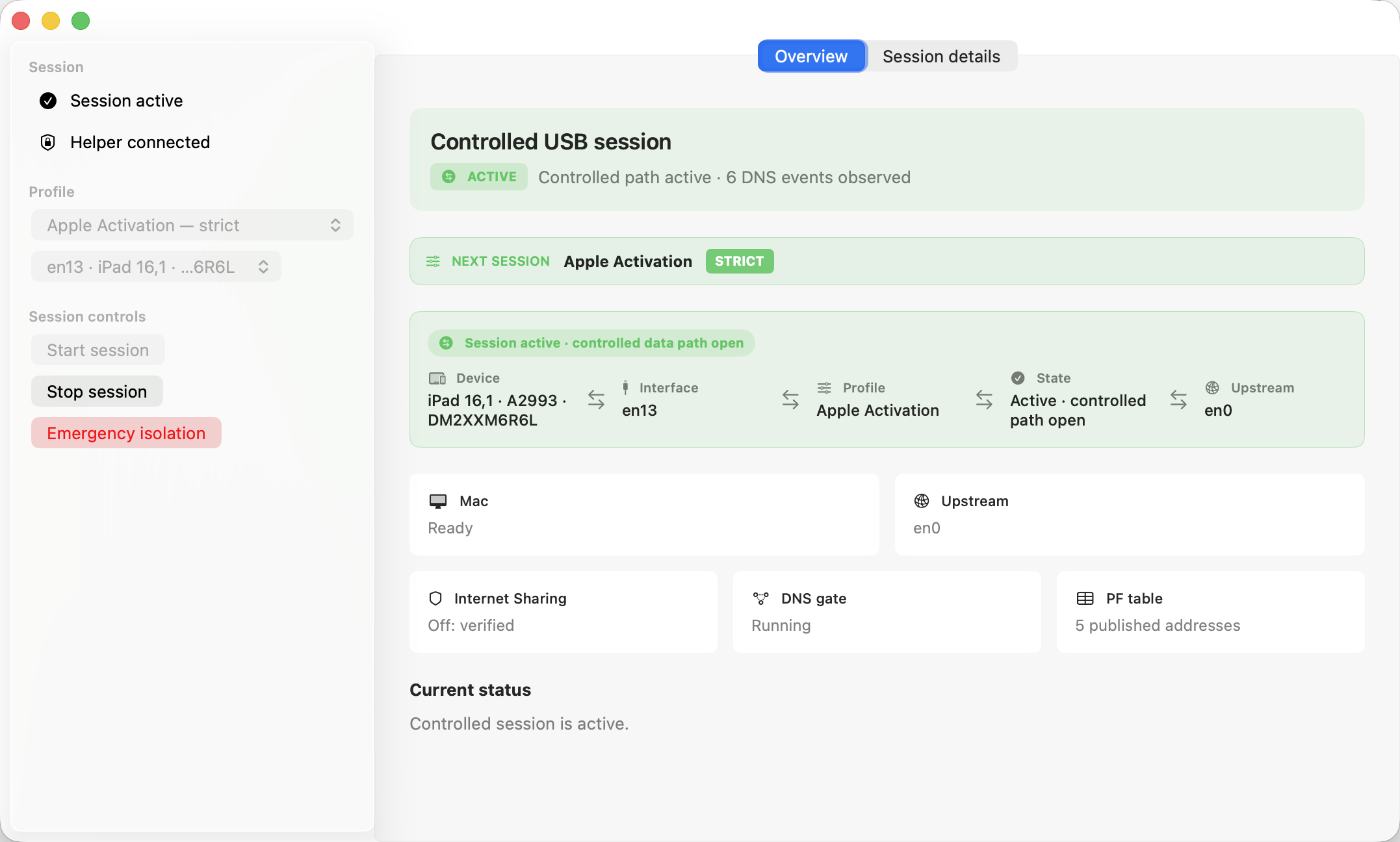Click the interface value 'en13'
This screenshot has width=1400, height=842.
tap(640, 411)
